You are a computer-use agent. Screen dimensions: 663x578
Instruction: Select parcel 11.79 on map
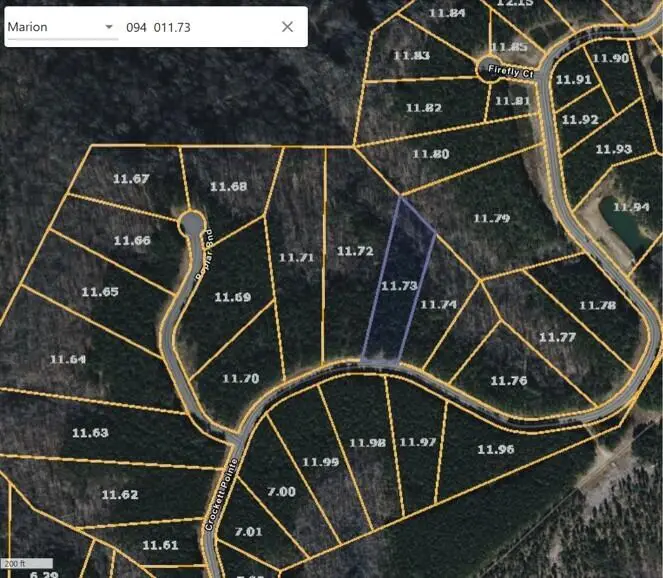pyautogui.click(x=492, y=219)
